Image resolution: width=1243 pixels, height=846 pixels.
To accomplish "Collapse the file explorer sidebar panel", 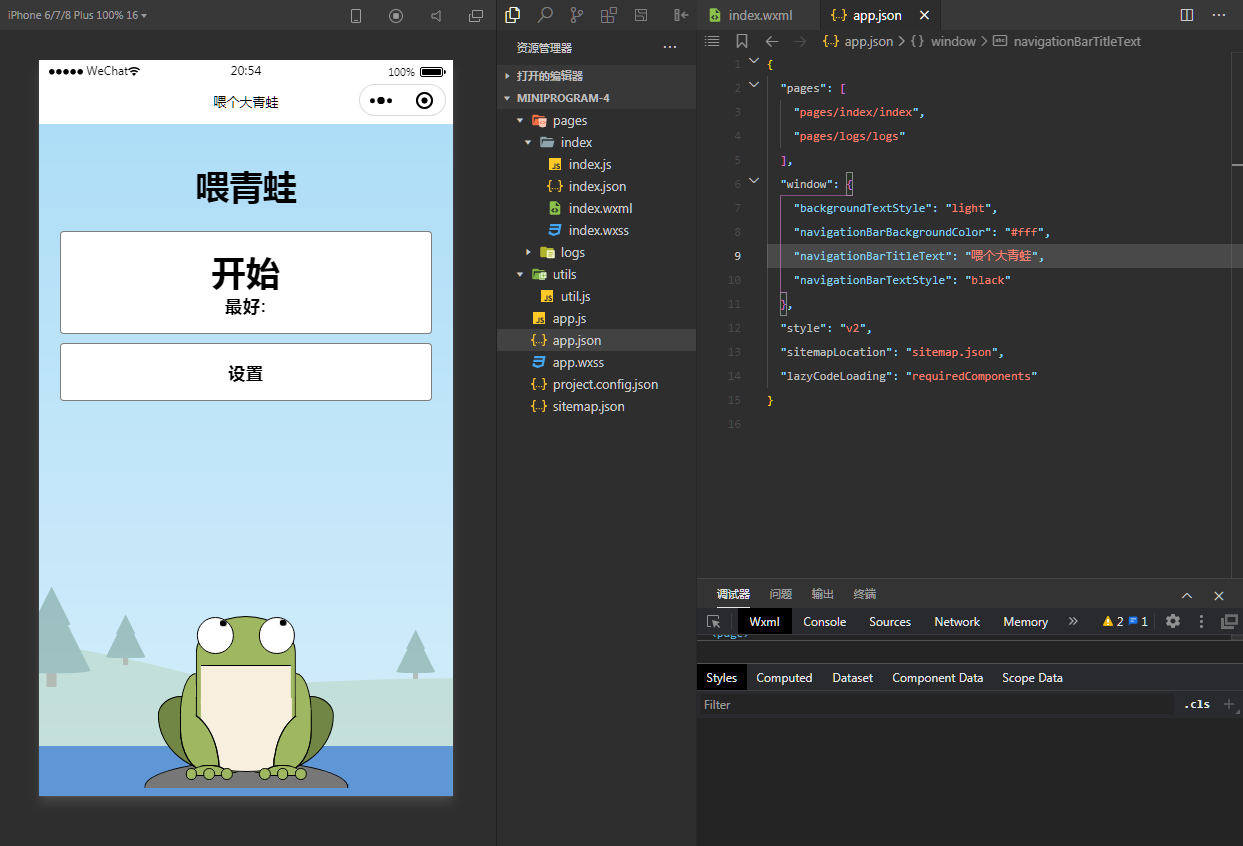I will click(682, 15).
